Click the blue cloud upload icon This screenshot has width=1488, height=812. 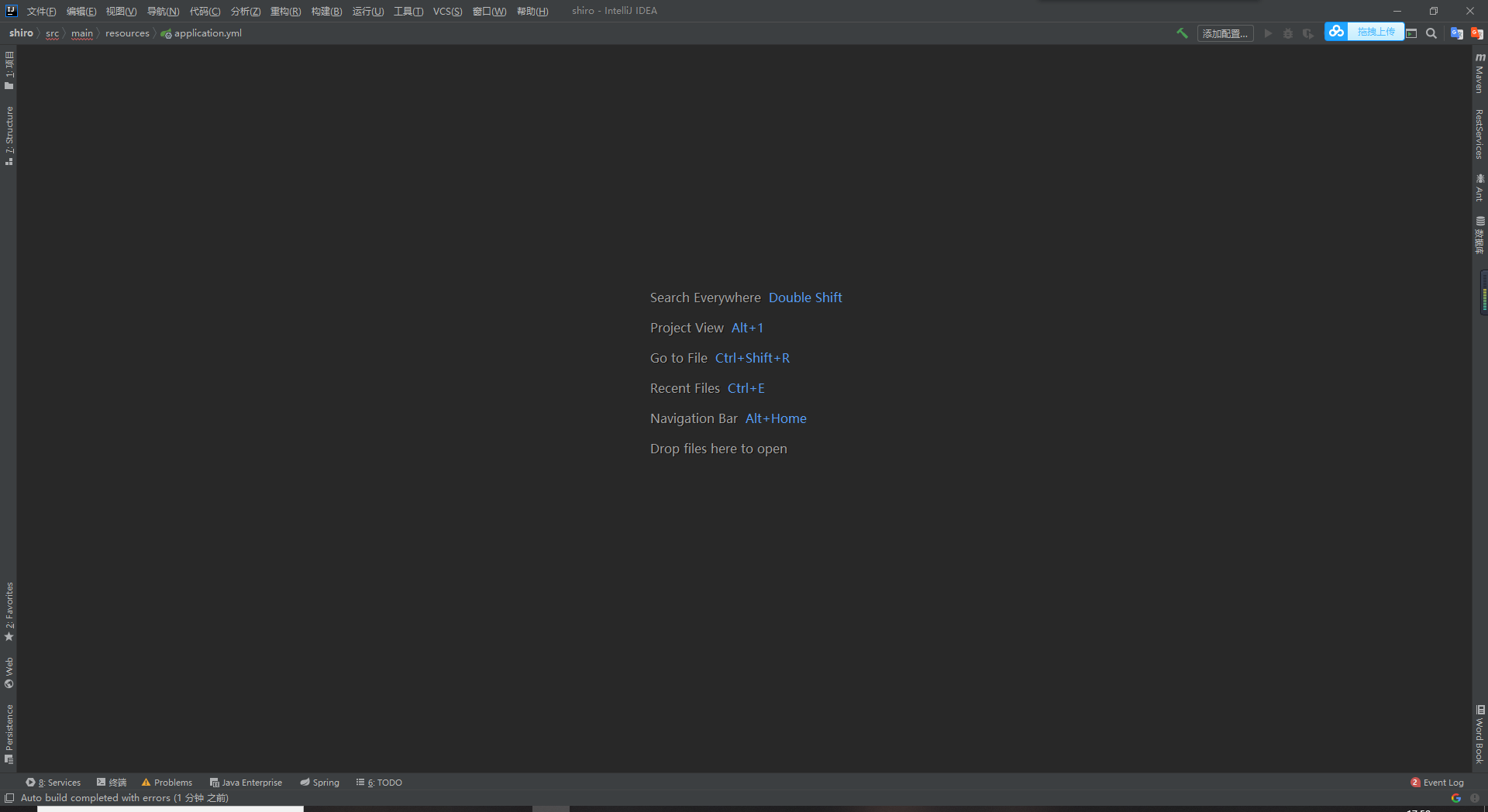(1336, 31)
